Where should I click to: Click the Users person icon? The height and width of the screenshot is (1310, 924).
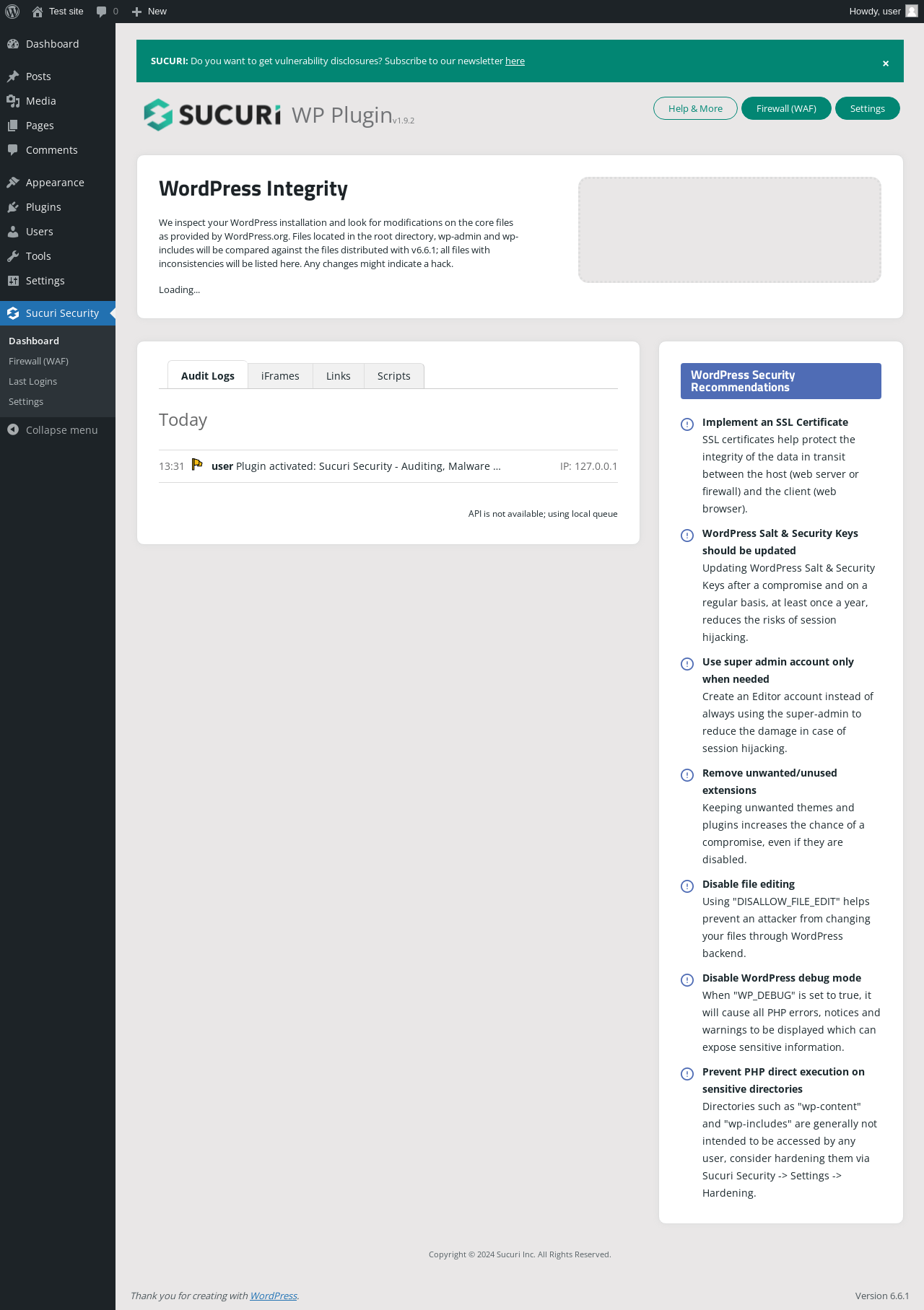(13, 232)
